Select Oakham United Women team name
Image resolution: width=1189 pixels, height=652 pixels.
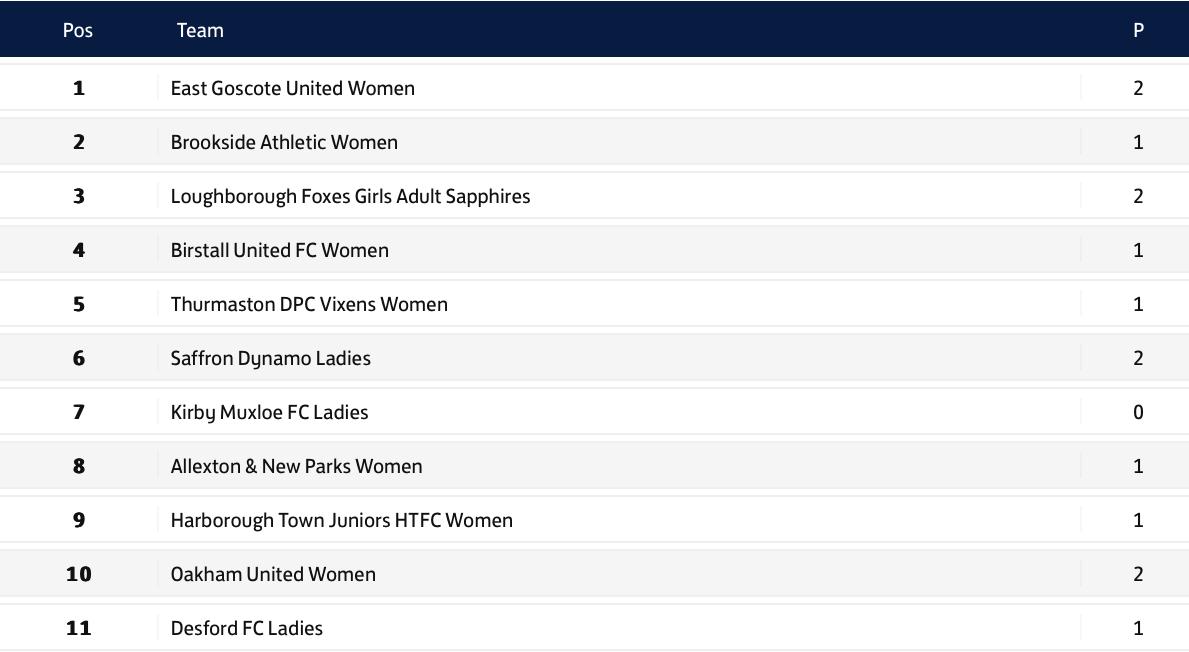[273, 574]
